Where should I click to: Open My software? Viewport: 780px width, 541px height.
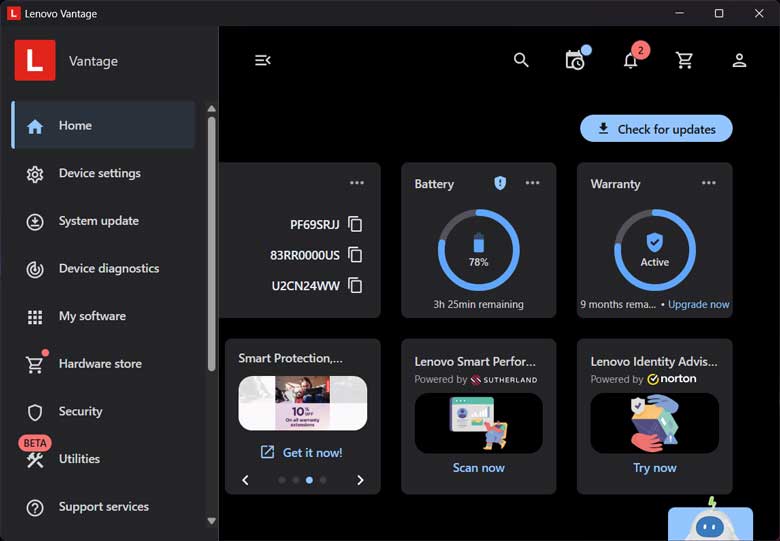point(103,316)
